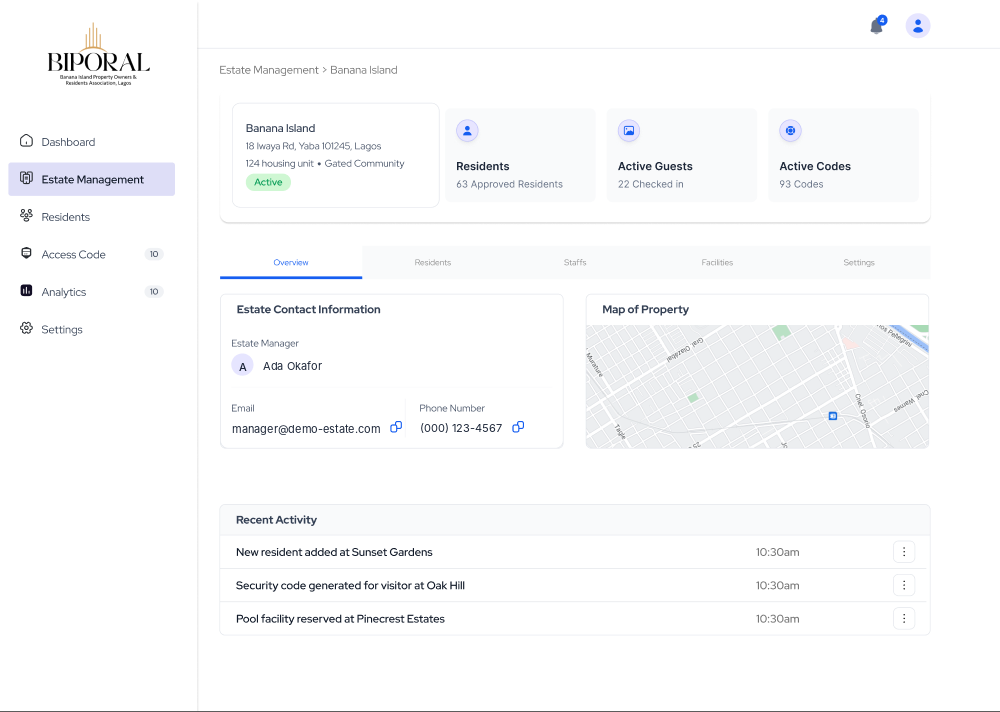Switch to the Residents tab
Screen dimensions: 1000x712
(x=433, y=262)
